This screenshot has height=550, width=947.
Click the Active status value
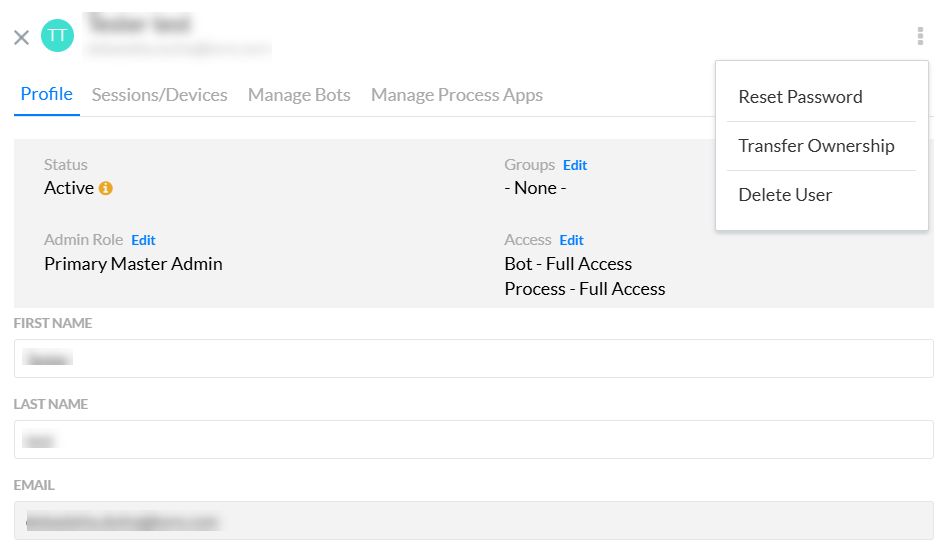coord(69,188)
